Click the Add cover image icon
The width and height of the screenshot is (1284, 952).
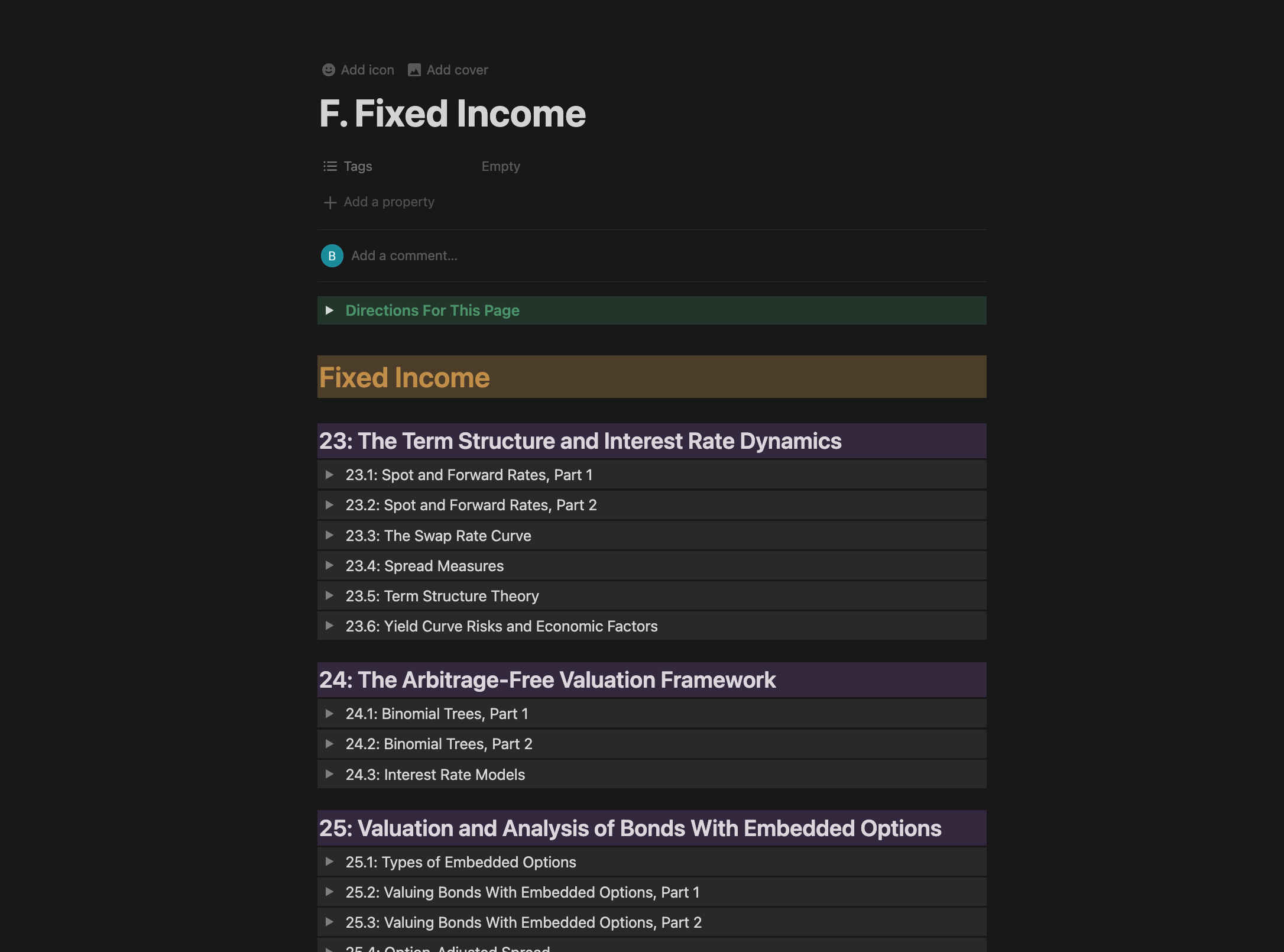414,70
